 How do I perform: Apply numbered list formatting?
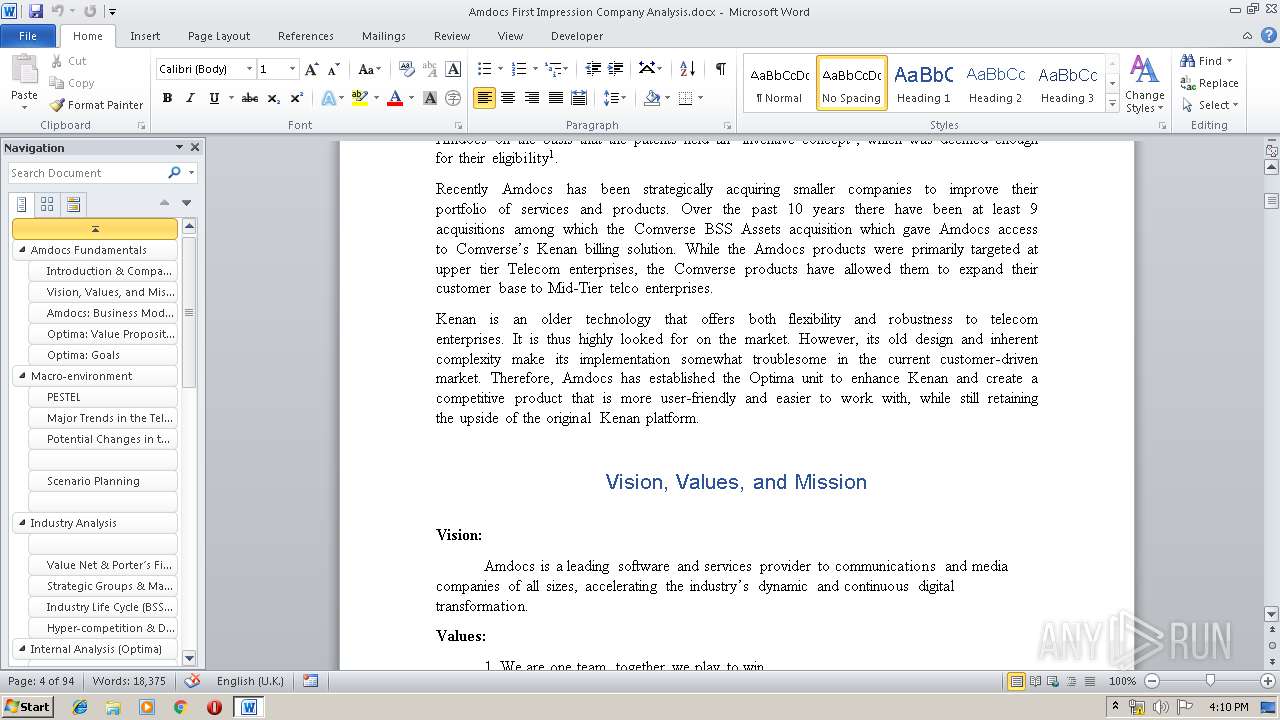point(519,69)
